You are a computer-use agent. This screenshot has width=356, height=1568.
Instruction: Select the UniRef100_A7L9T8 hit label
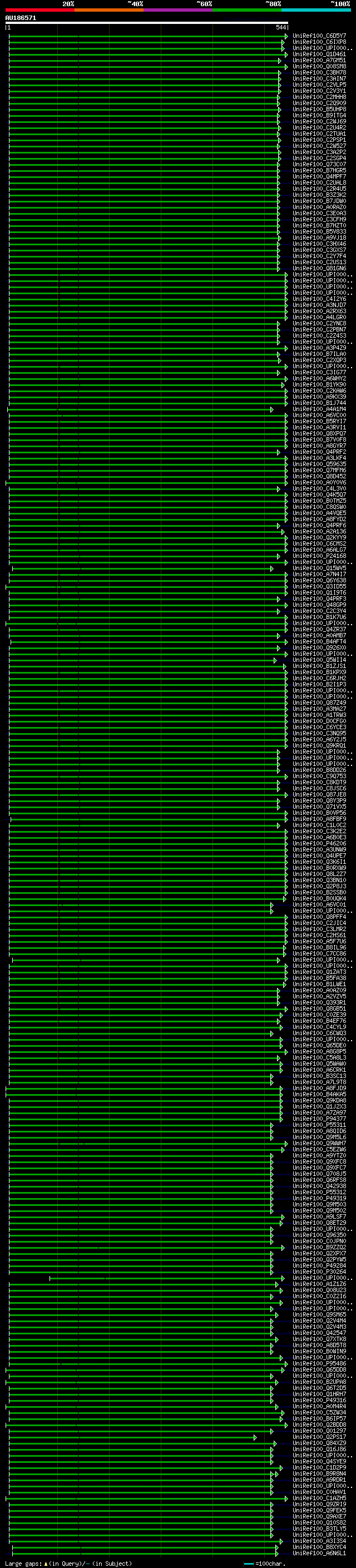pyautogui.click(x=319, y=1082)
